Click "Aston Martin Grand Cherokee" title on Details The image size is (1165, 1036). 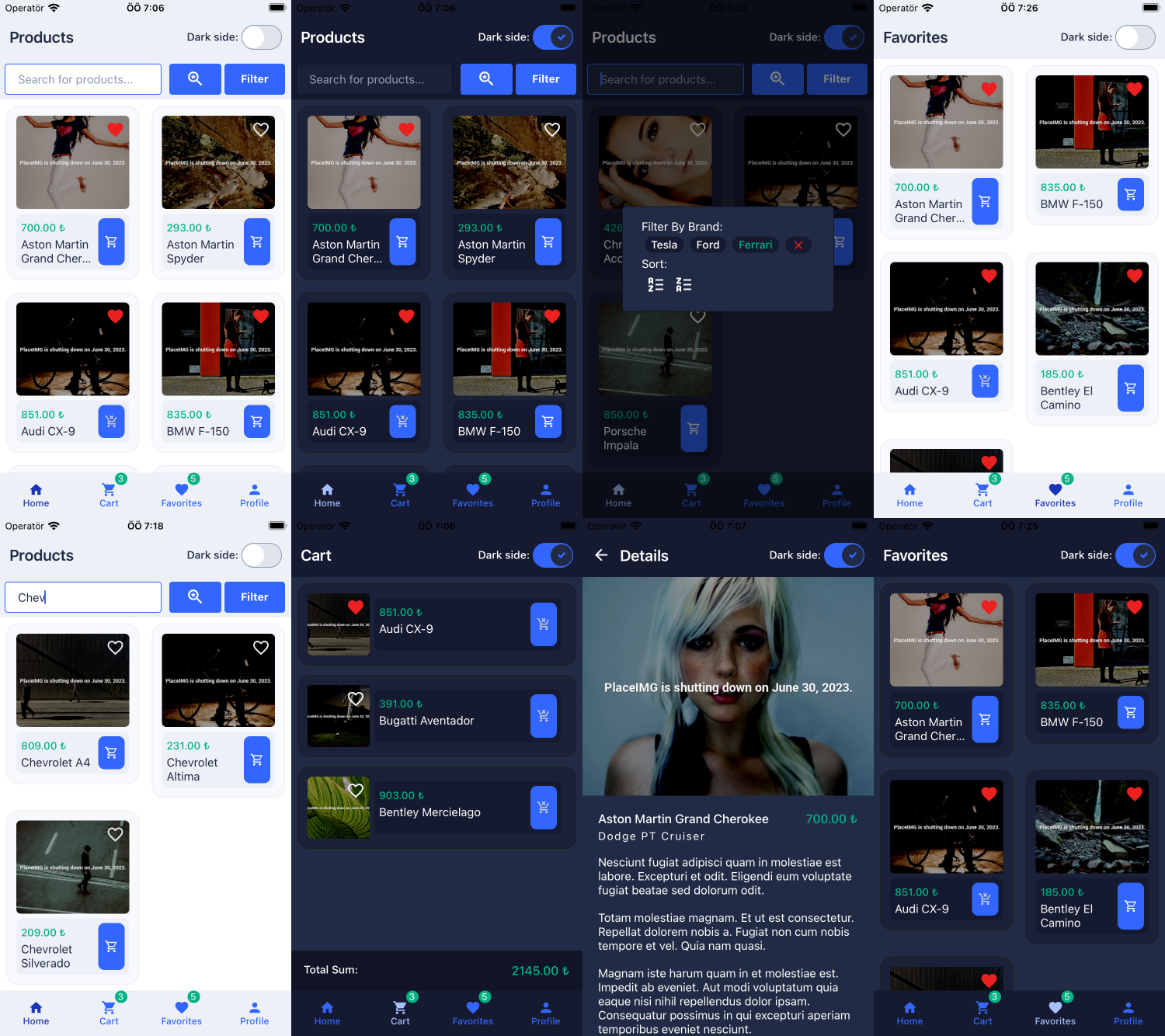point(683,819)
